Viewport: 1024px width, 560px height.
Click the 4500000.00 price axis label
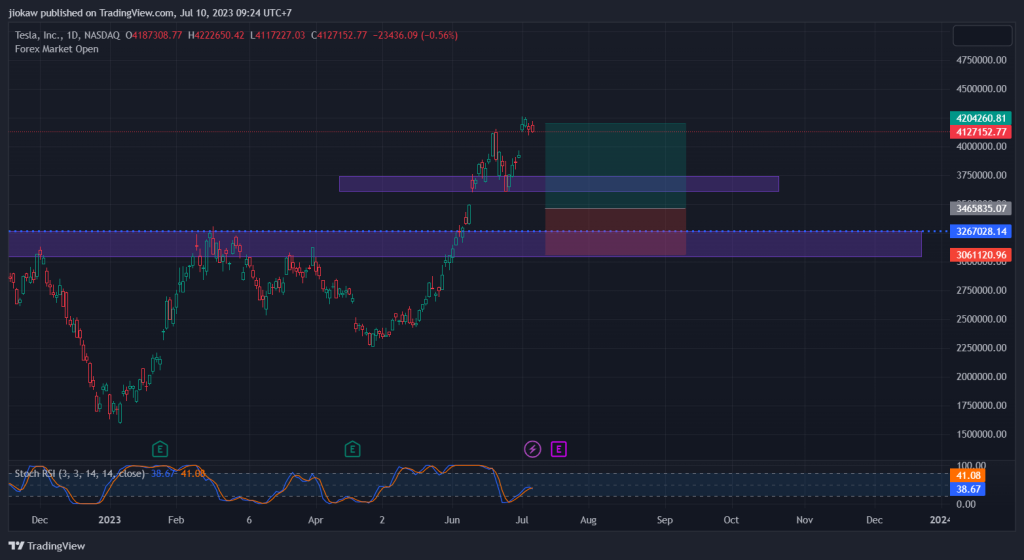pos(981,89)
